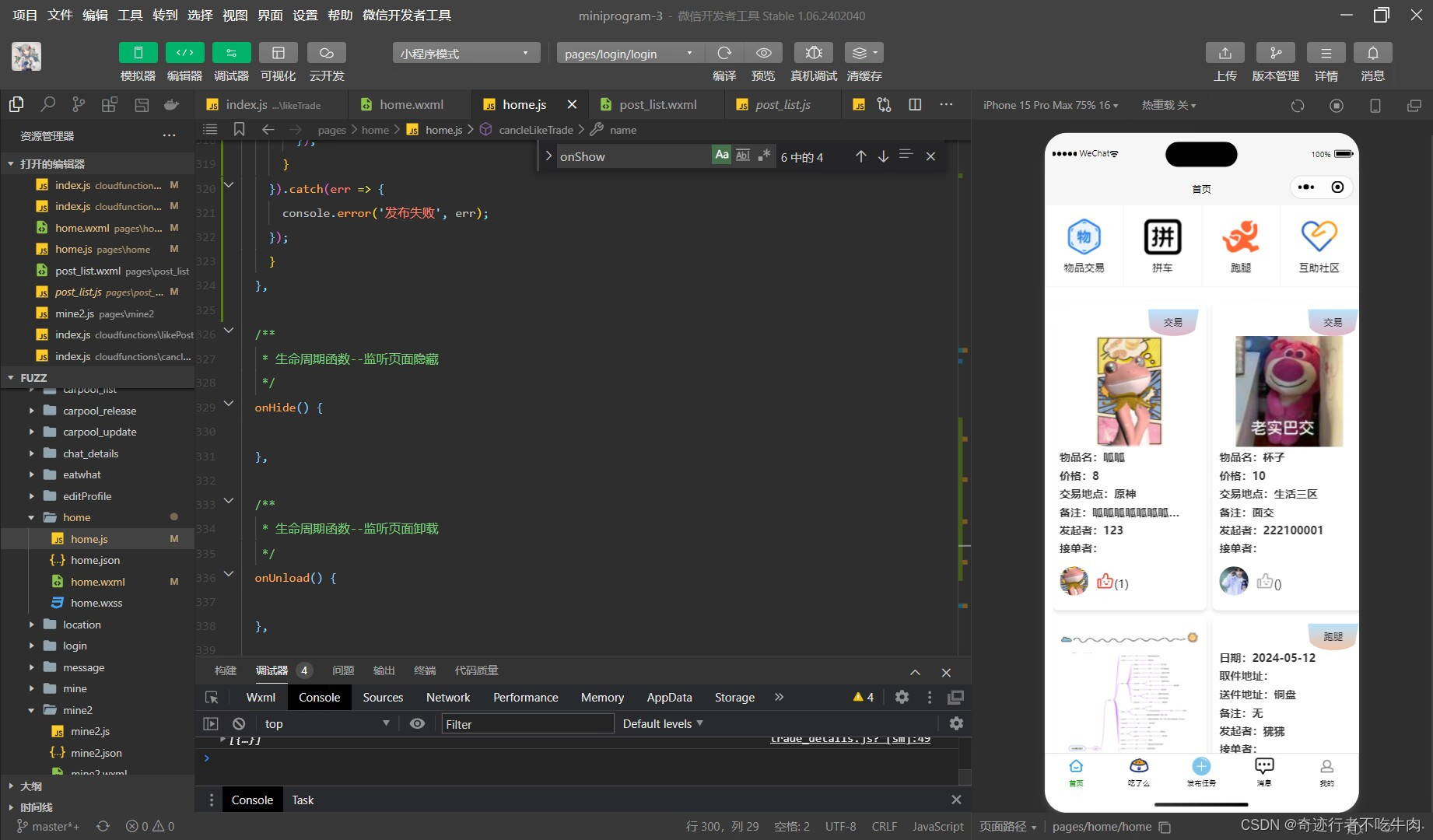Open the extensions icon in sidebar
The width and height of the screenshot is (1433, 840).
[x=110, y=104]
